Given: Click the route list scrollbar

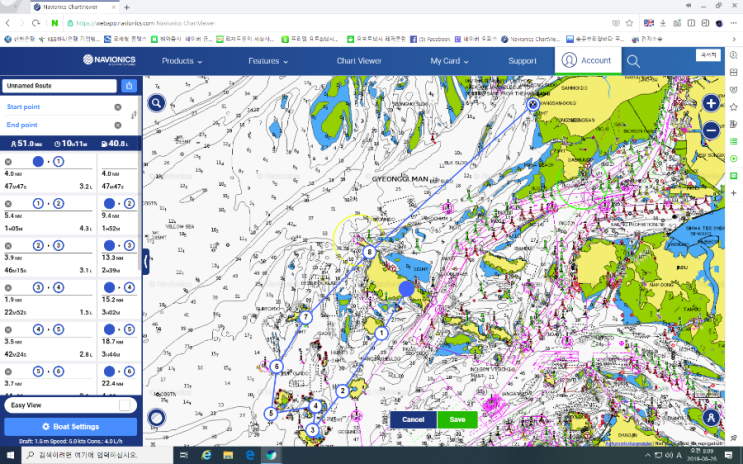Looking at the screenshot, I should click(x=139, y=185).
